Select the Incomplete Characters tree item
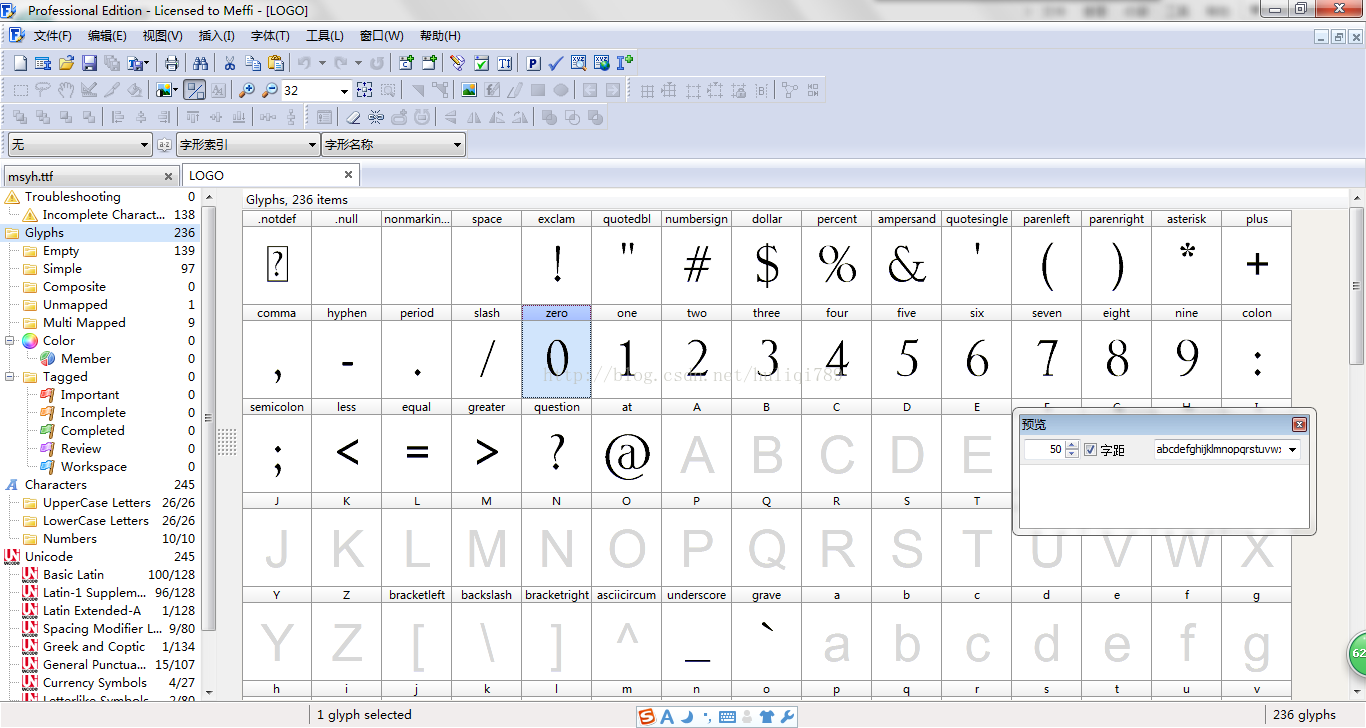Image resolution: width=1366 pixels, height=728 pixels. pos(104,215)
